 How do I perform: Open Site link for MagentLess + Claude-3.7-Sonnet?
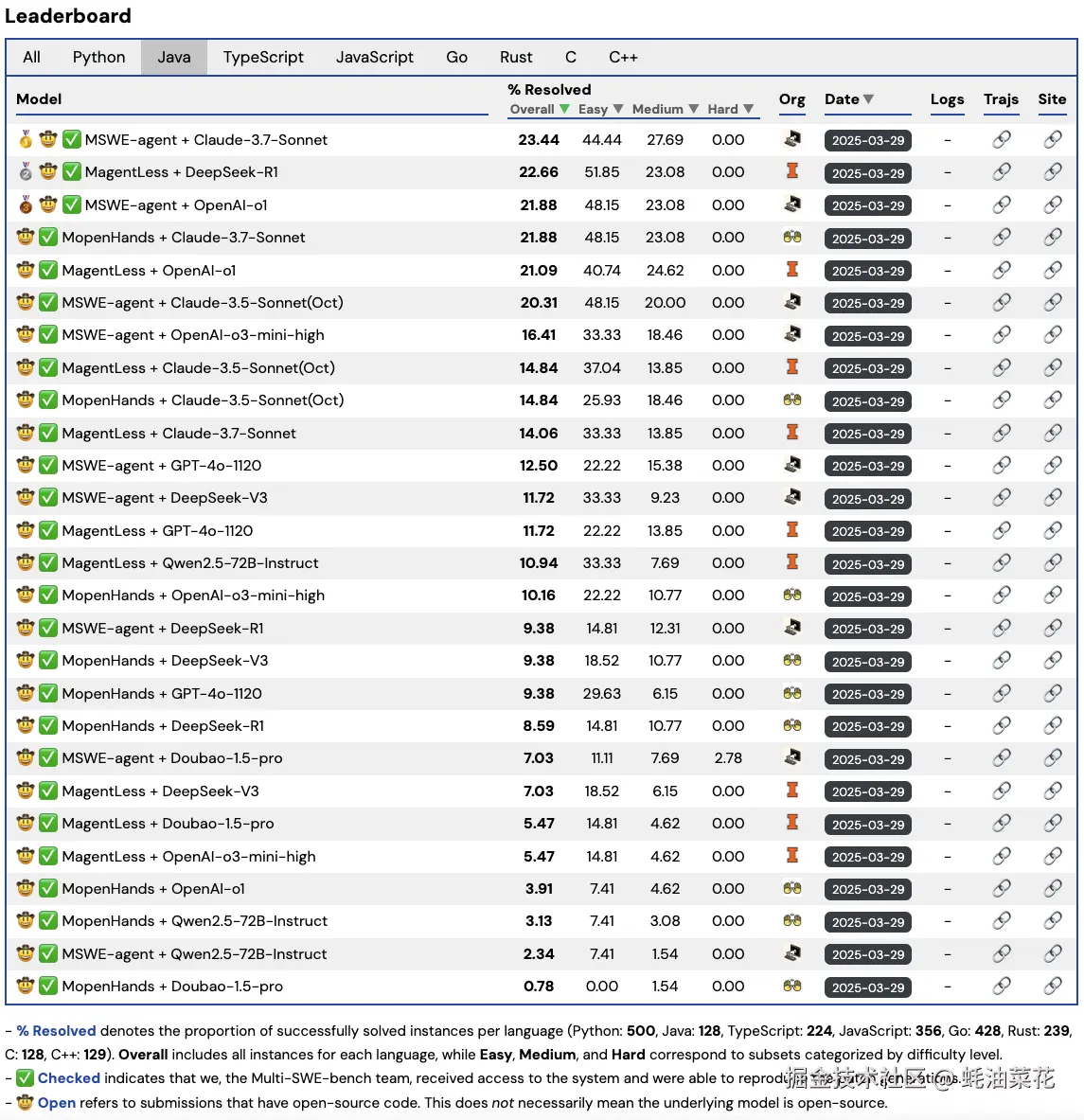point(1053,433)
